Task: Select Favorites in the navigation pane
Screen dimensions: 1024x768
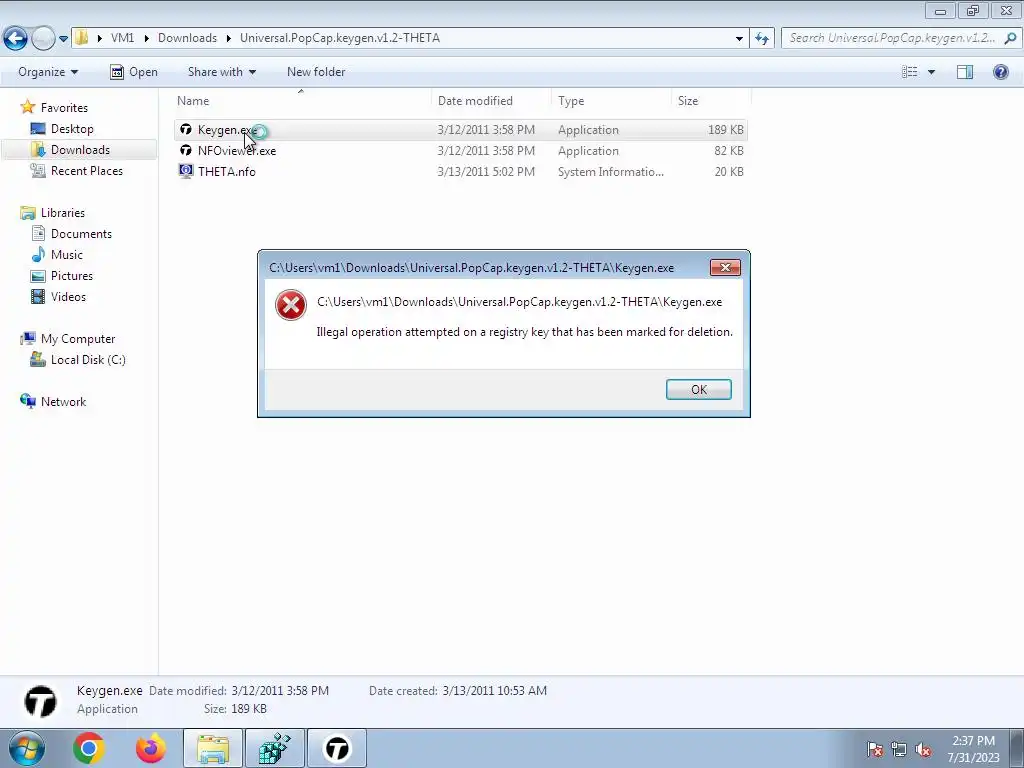Action: point(64,108)
